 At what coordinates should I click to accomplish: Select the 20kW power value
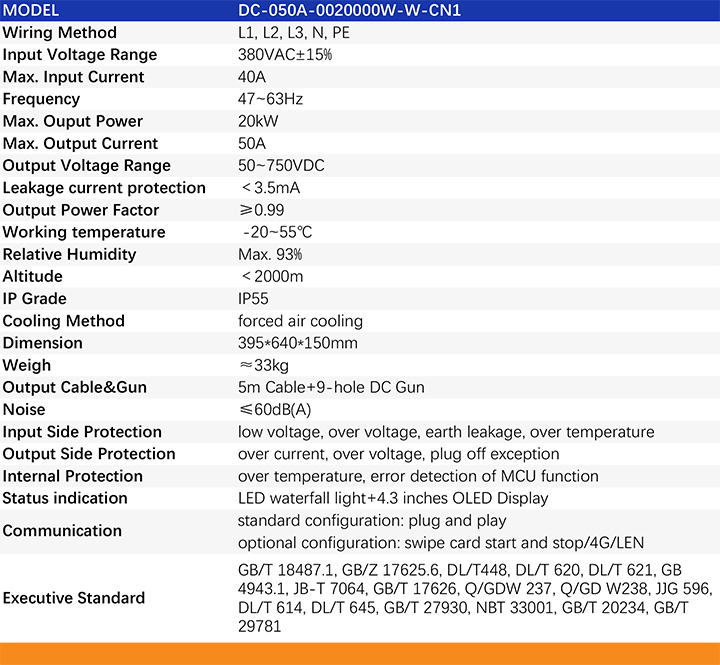point(258,121)
